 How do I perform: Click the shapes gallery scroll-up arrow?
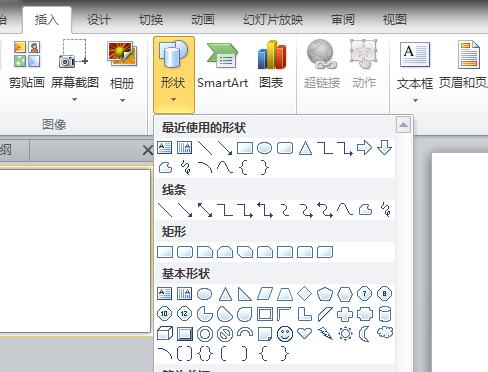[404, 125]
